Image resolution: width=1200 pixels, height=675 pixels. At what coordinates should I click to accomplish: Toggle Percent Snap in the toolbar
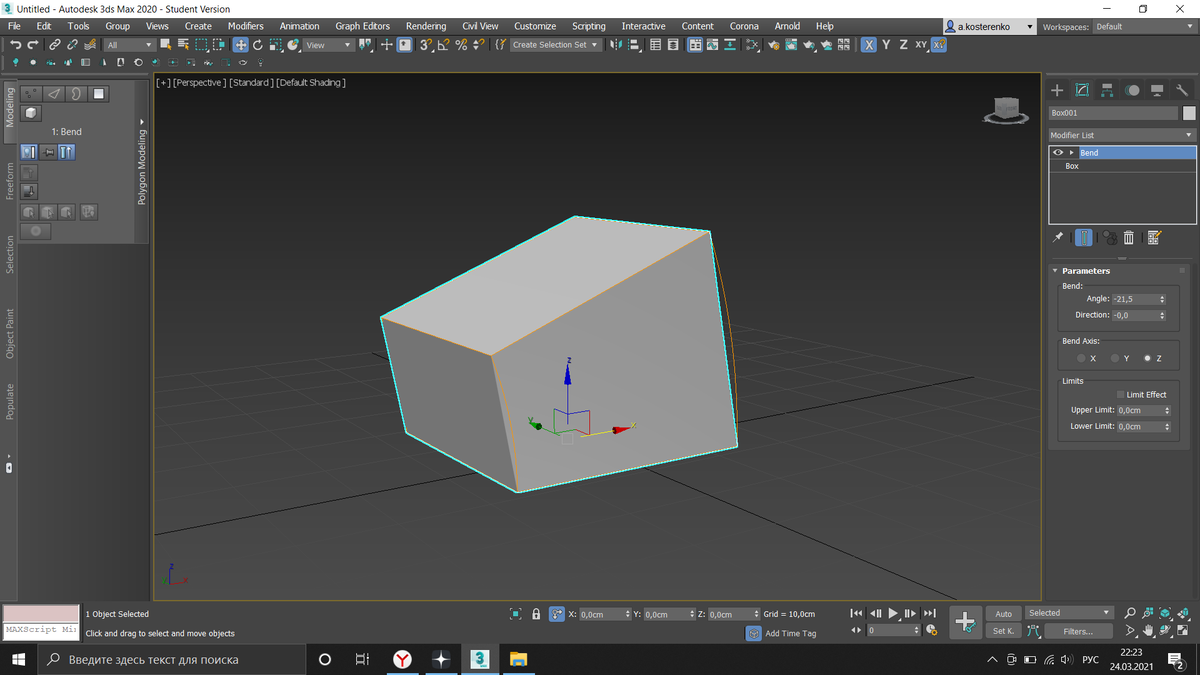click(x=461, y=45)
